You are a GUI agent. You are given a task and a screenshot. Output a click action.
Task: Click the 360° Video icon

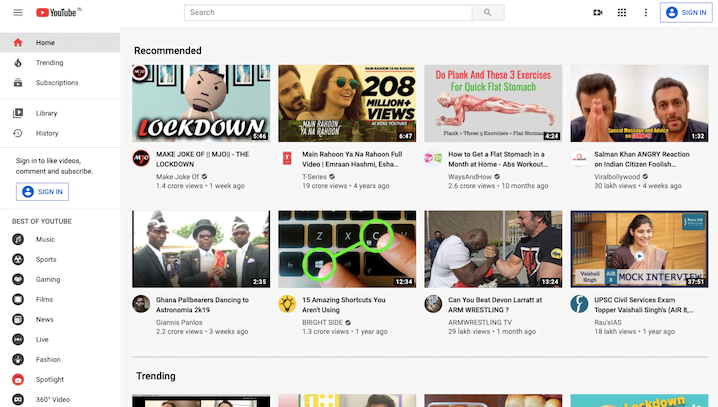pos(18,400)
